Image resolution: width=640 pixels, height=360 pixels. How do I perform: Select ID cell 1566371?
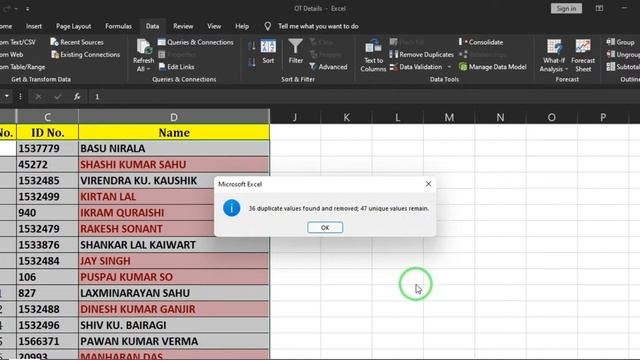click(x=47, y=341)
